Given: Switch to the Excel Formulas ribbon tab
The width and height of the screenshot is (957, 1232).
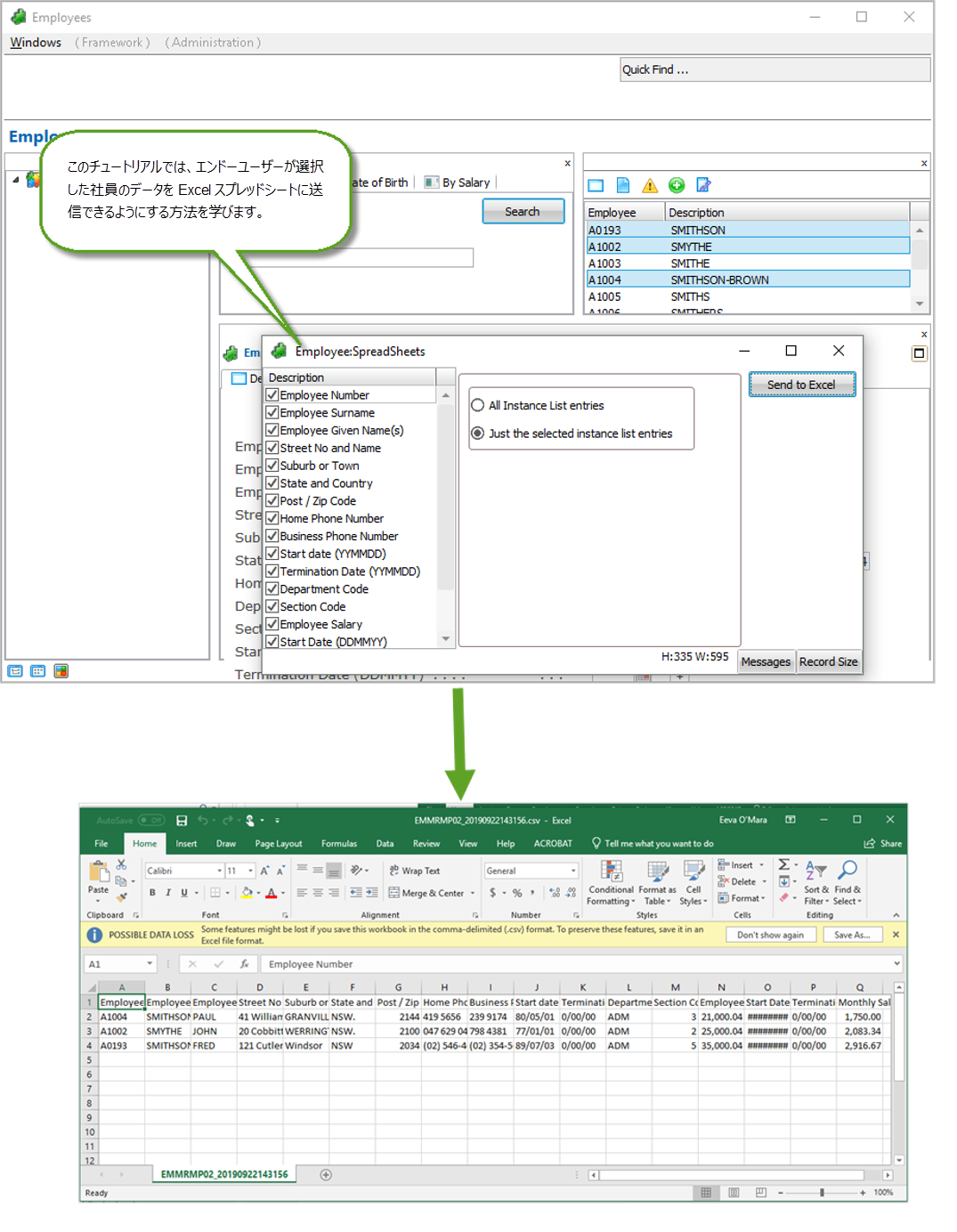Looking at the screenshot, I should [x=339, y=843].
